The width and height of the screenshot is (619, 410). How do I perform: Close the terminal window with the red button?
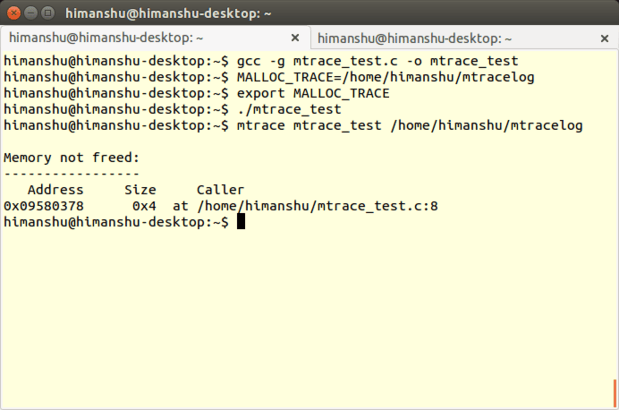tap(13, 14)
